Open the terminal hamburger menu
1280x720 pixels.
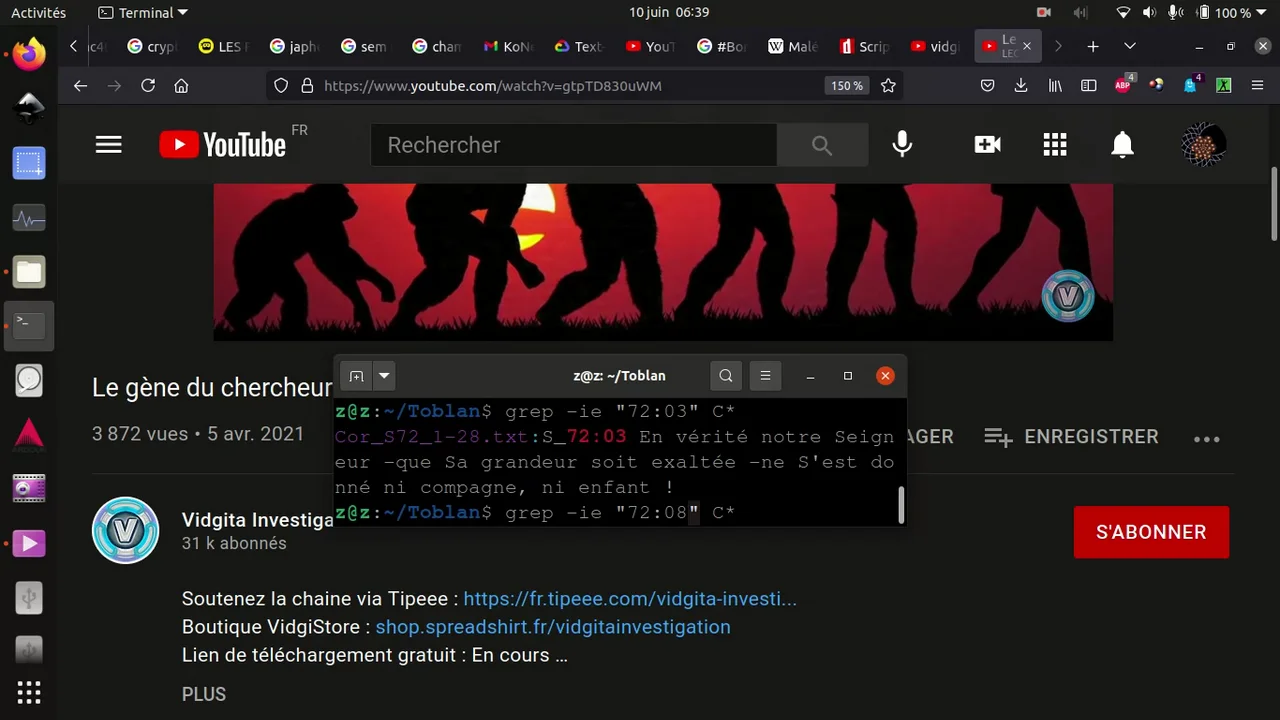click(765, 376)
